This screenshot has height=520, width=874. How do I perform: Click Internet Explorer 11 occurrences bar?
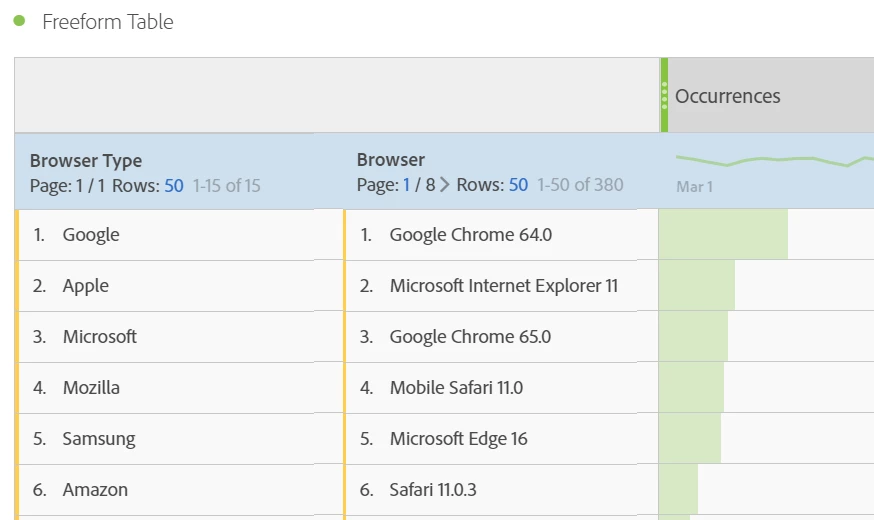[x=697, y=285]
